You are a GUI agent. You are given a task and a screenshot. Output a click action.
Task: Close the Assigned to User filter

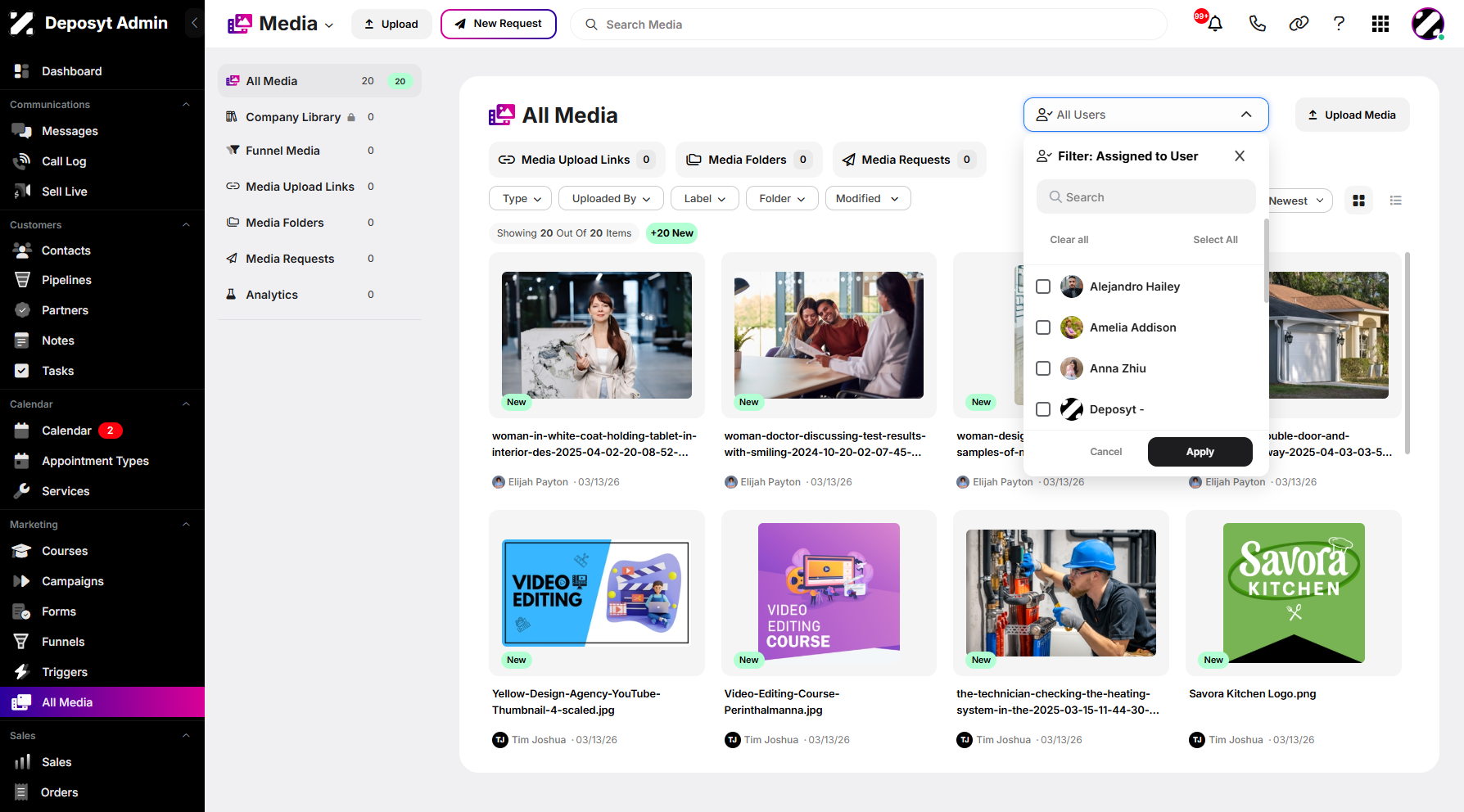pos(1240,156)
